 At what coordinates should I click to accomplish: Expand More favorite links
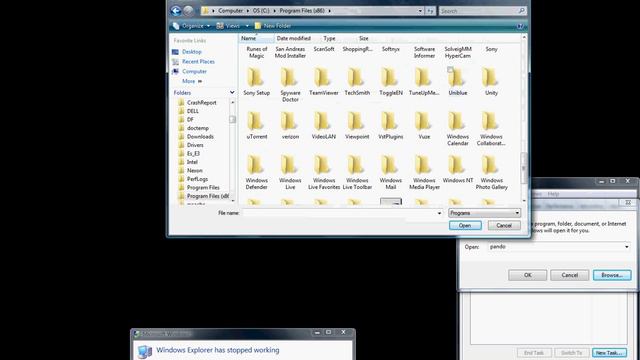(x=191, y=81)
